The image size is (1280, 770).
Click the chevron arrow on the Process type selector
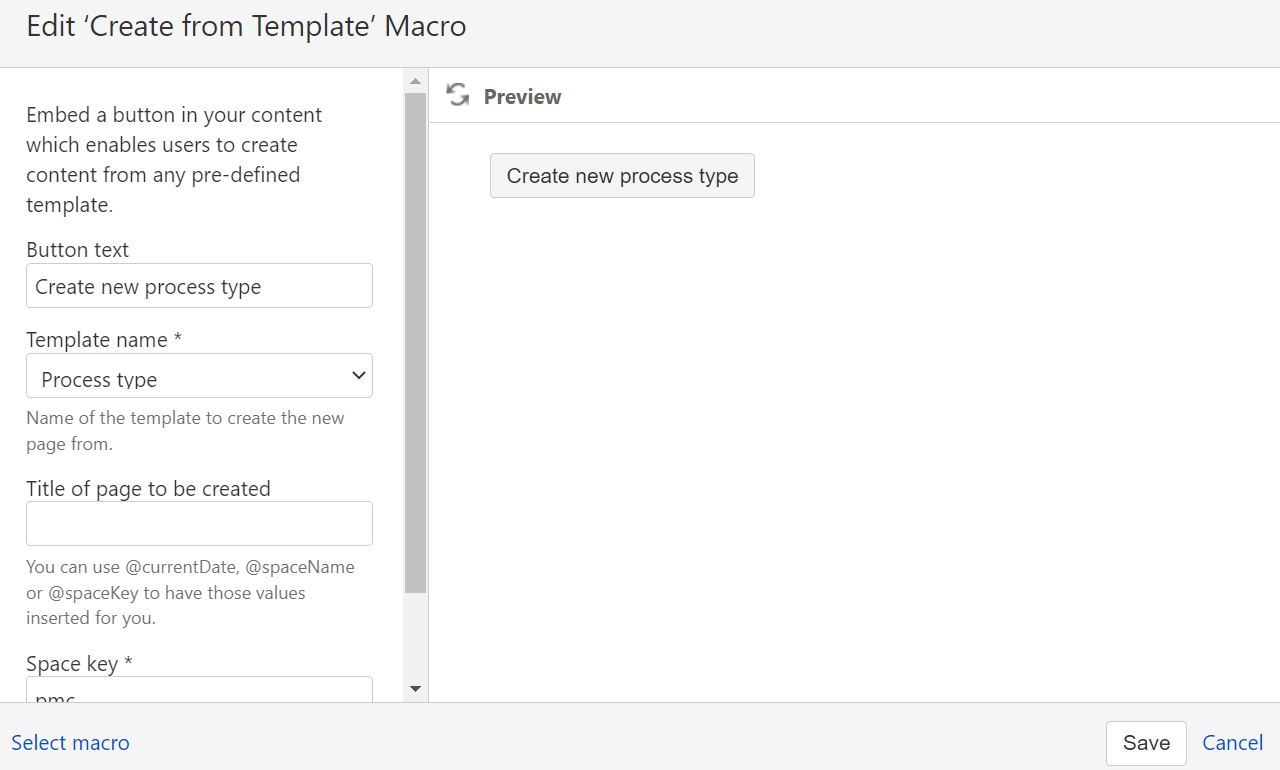(358, 376)
